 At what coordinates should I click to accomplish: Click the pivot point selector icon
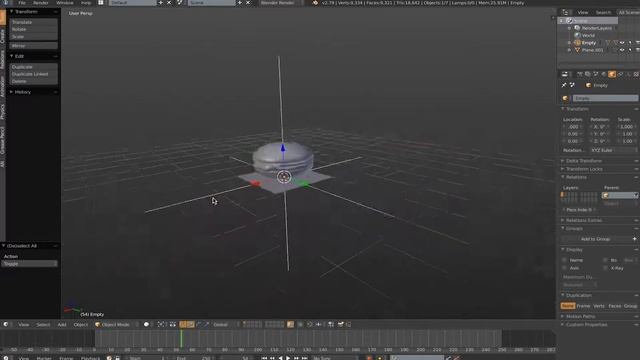click(x=161, y=324)
